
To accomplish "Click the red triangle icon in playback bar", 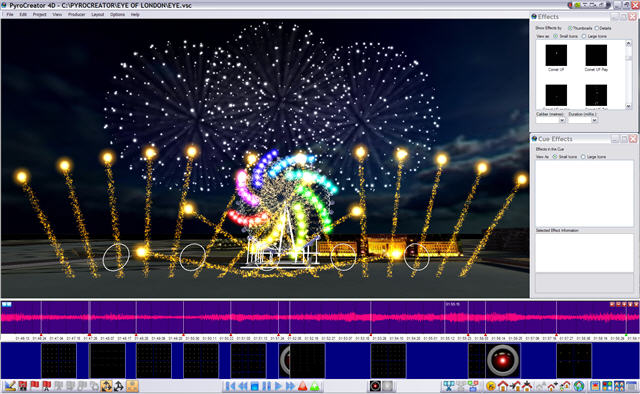I will [302, 386].
